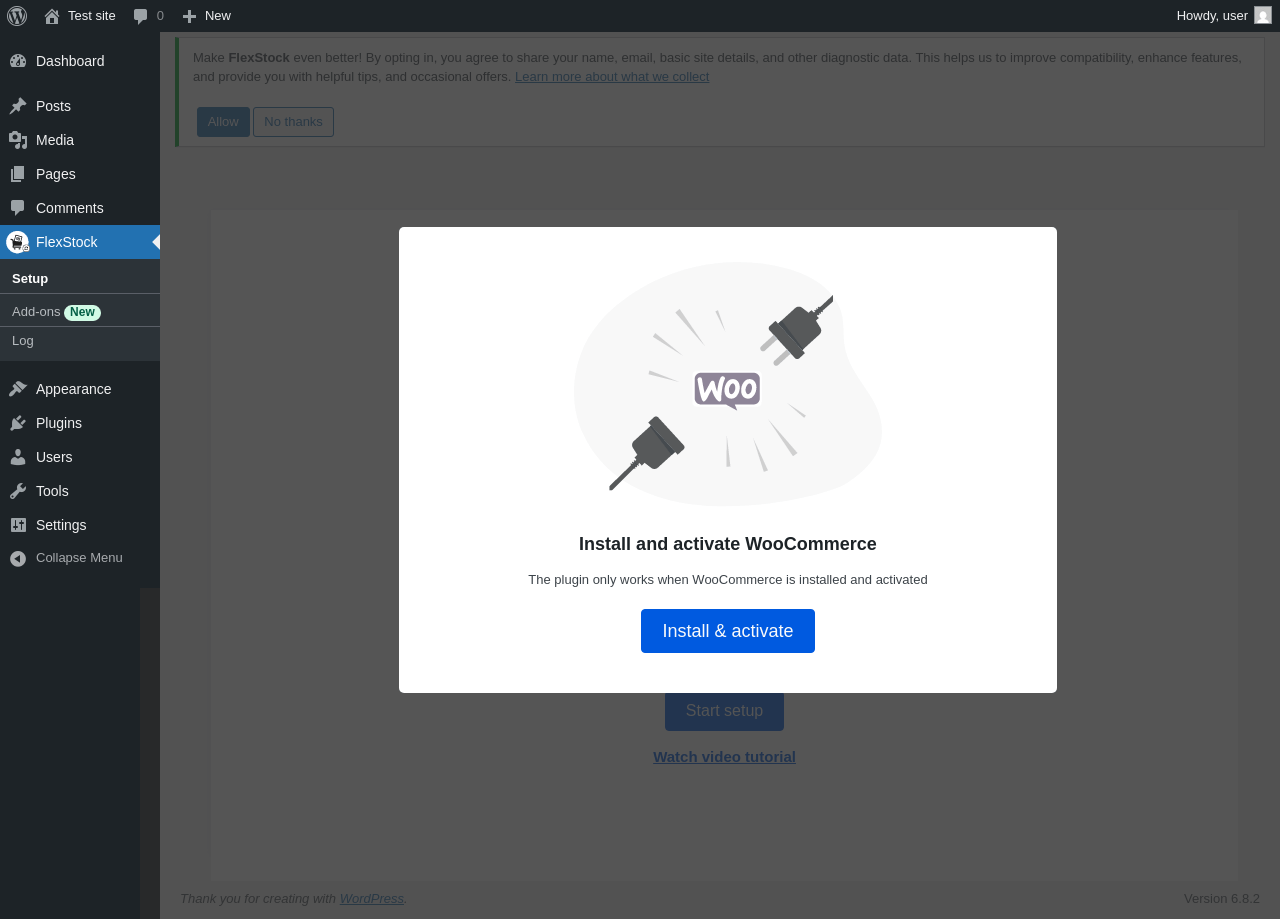Click the Plugins plug icon

tap(18, 423)
